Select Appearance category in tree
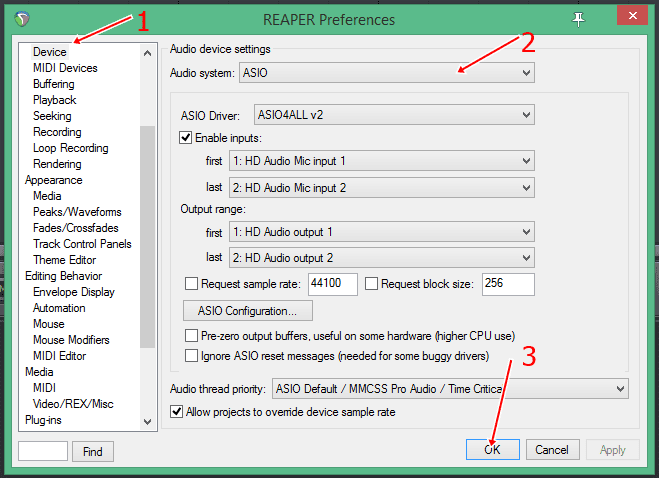 [x=54, y=180]
